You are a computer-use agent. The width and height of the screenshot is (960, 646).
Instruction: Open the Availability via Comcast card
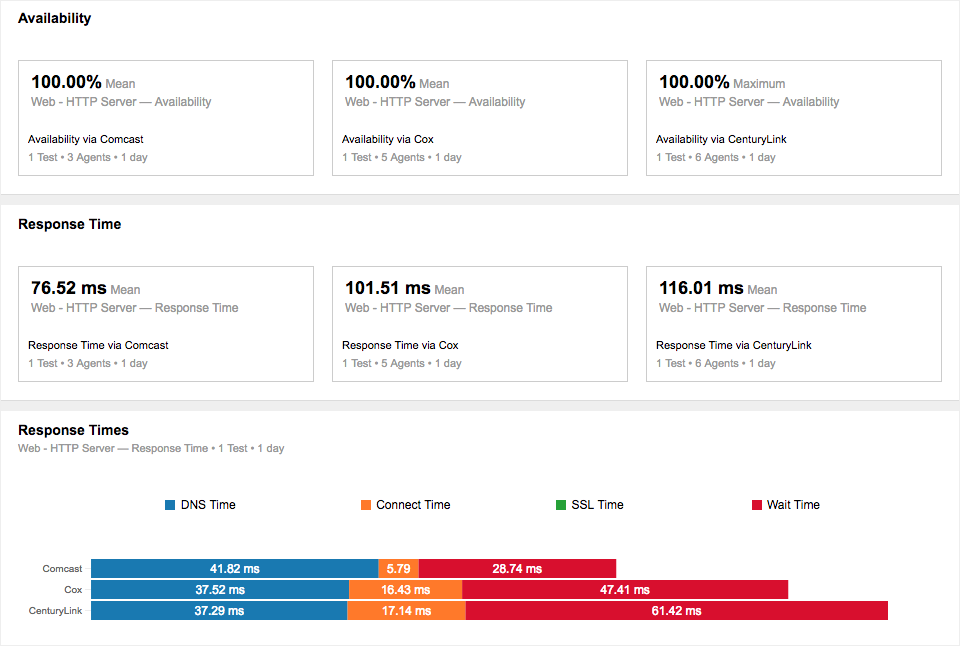click(166, 118)
